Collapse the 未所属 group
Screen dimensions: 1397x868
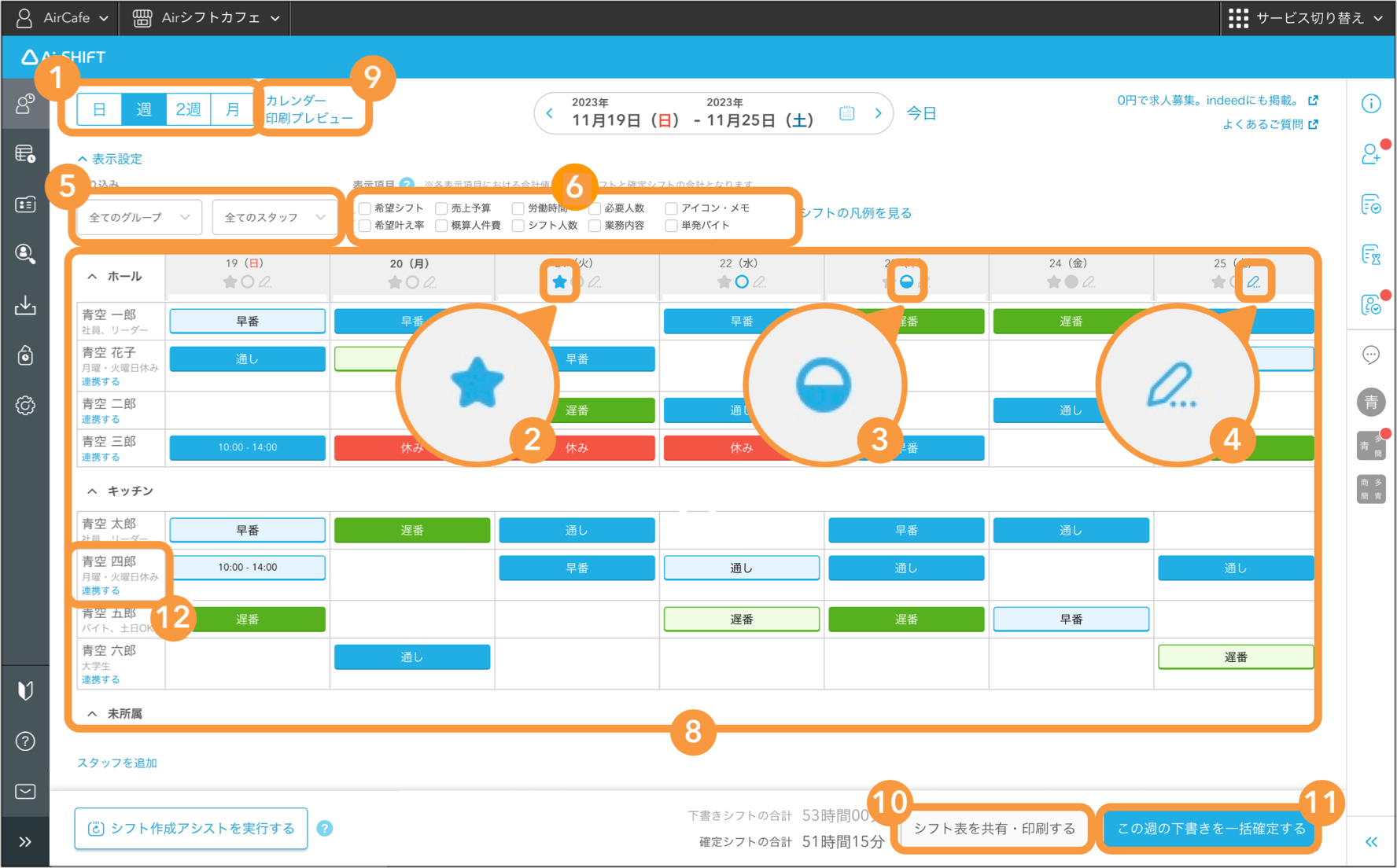[x=92, y=714]
